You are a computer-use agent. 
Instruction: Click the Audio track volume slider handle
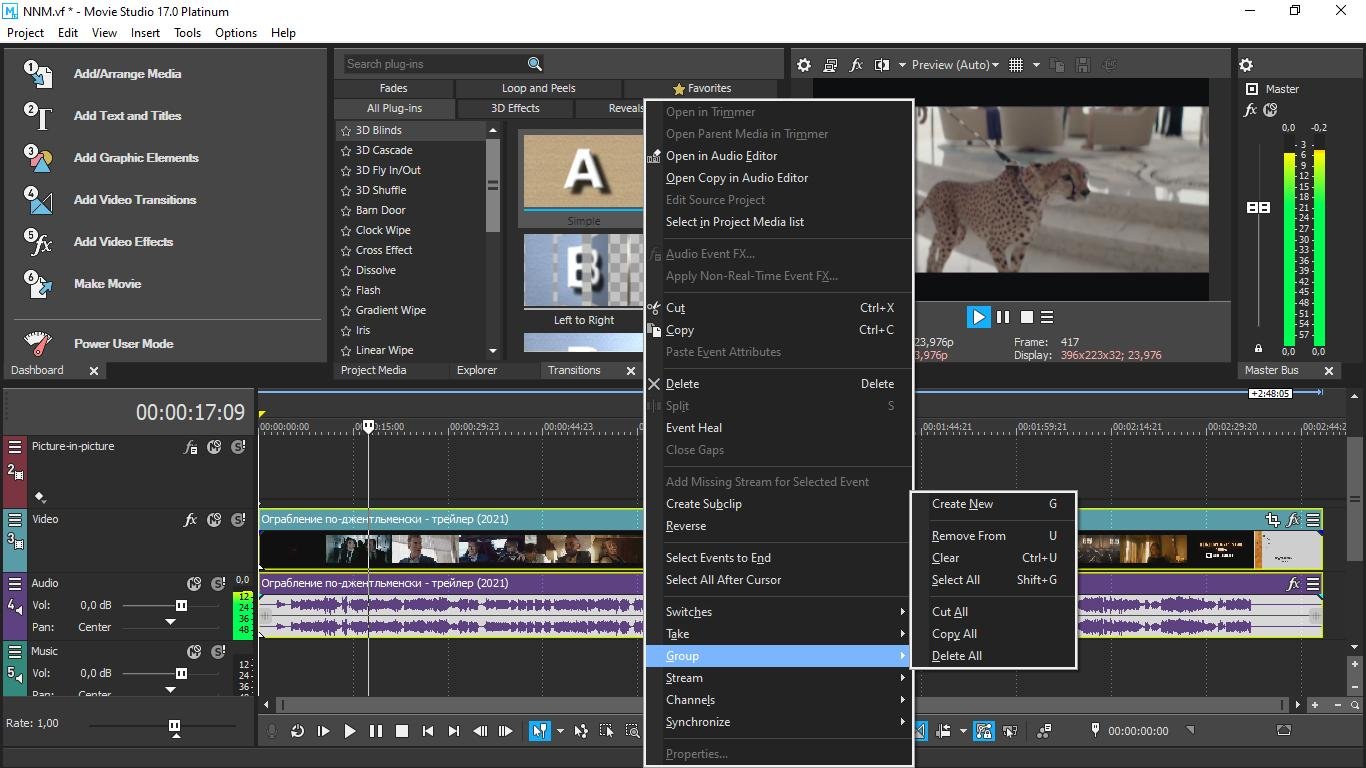point(181,605)
